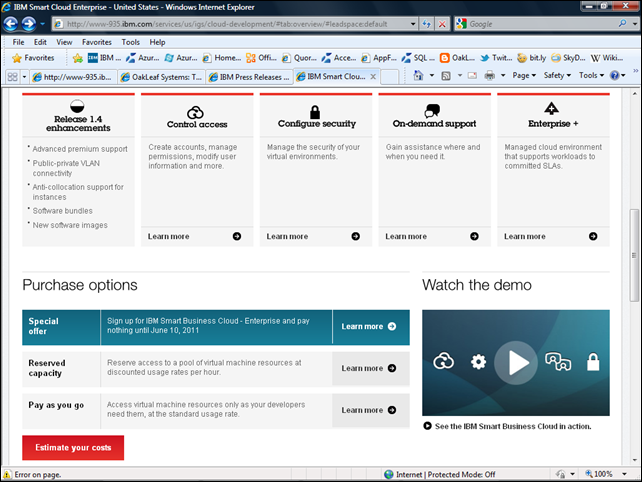The height and width of the screenshot is (482, 642).
Task: Switch to the http://www-935.ib... tab
Action: pos(74,77)
